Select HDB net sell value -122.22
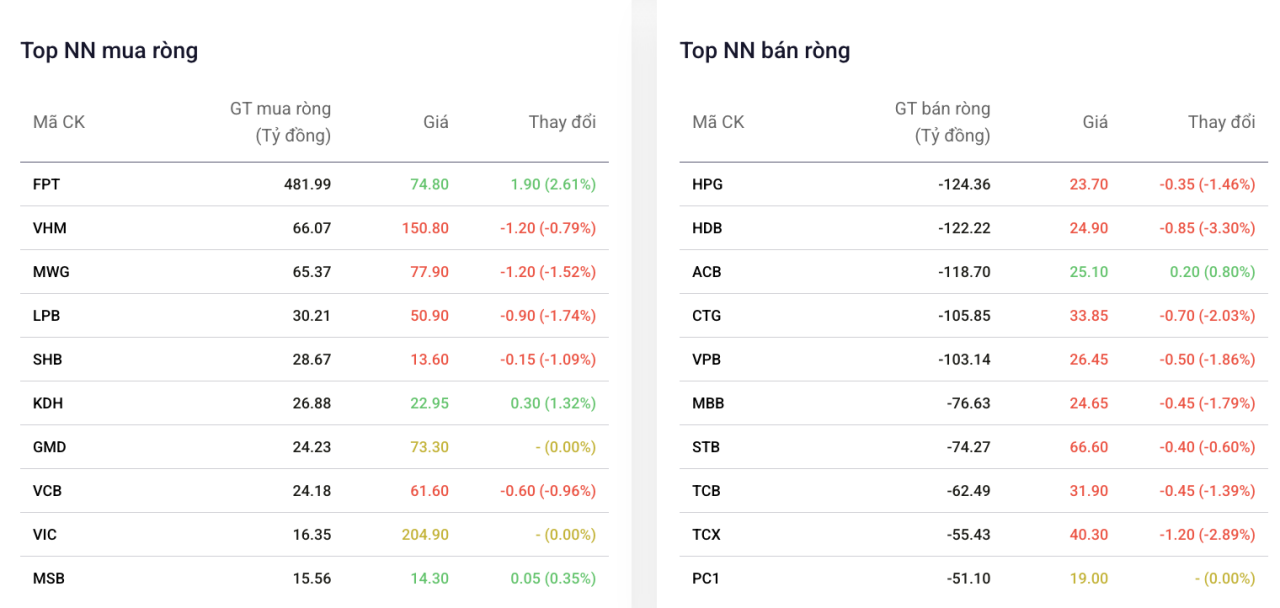This screenshot has height=608, width=1280. tap(964, 228)
